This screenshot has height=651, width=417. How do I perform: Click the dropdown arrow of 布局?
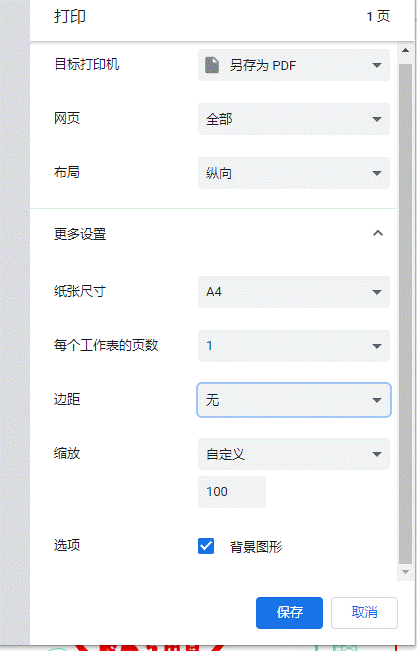click(x=377, y=174)
